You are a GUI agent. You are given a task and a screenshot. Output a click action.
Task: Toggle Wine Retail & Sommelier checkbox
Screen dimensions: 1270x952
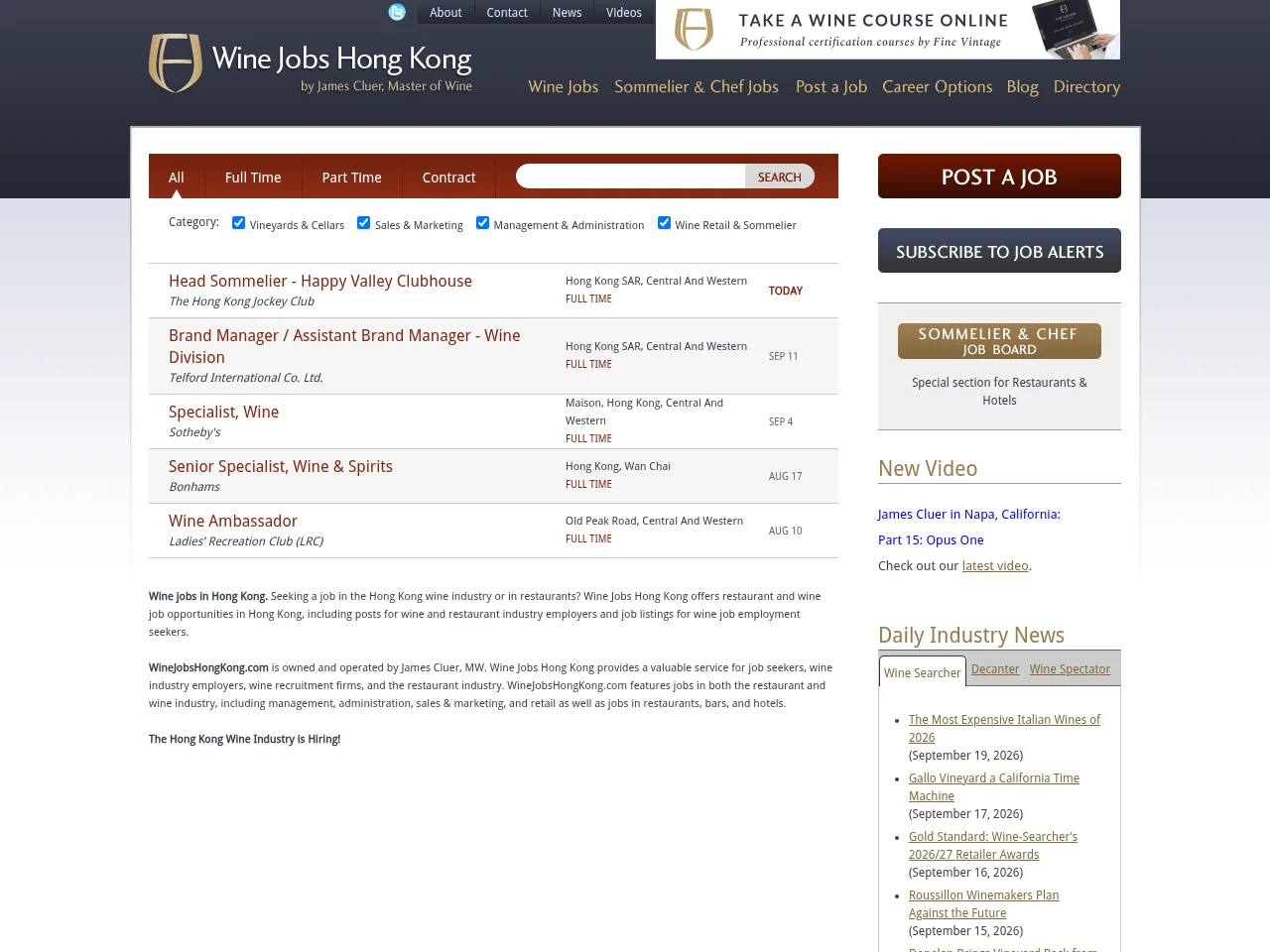pyautogui.click(x=664, y=223)
